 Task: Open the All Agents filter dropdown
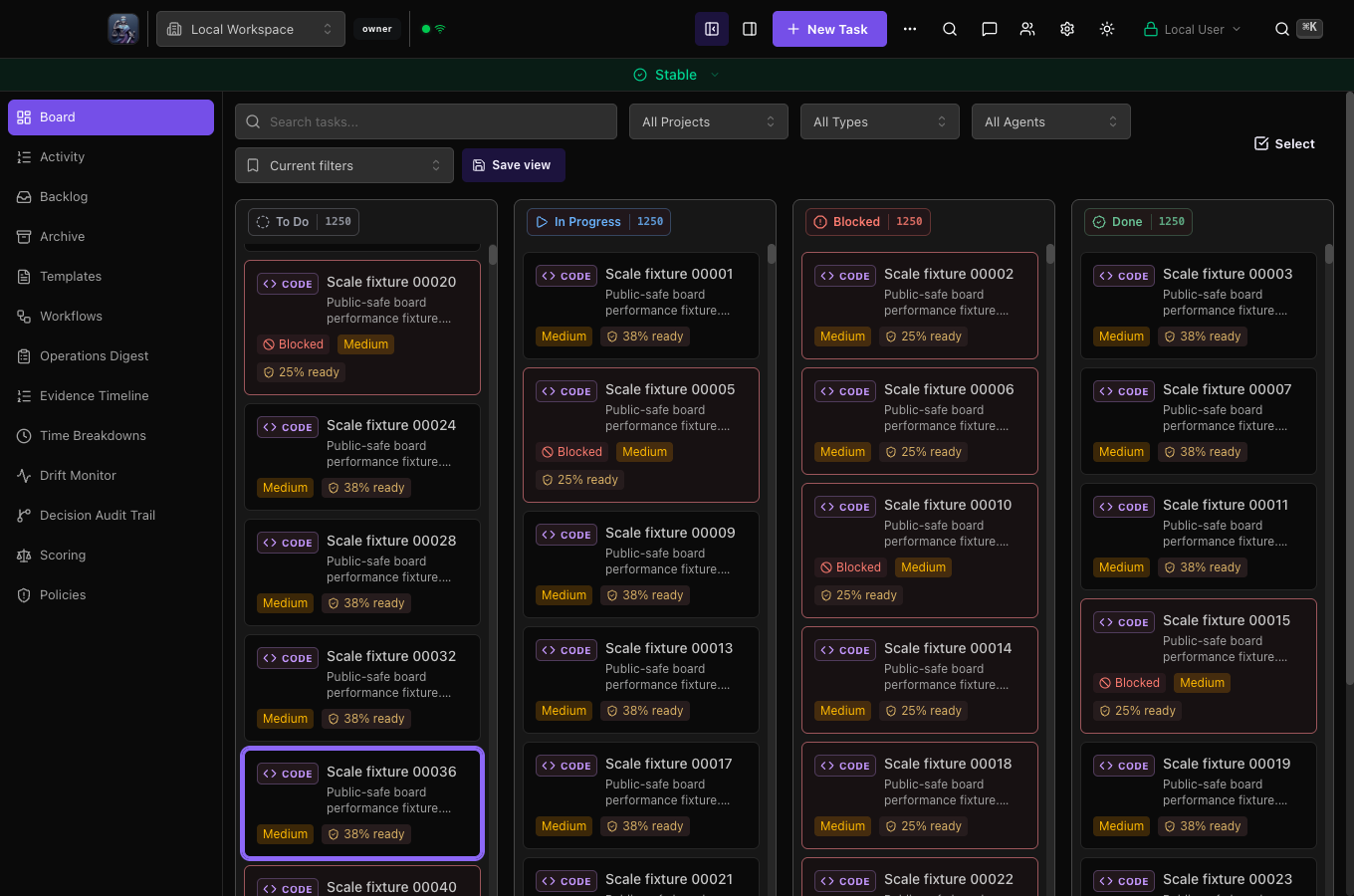click(x=1051, y=121)
